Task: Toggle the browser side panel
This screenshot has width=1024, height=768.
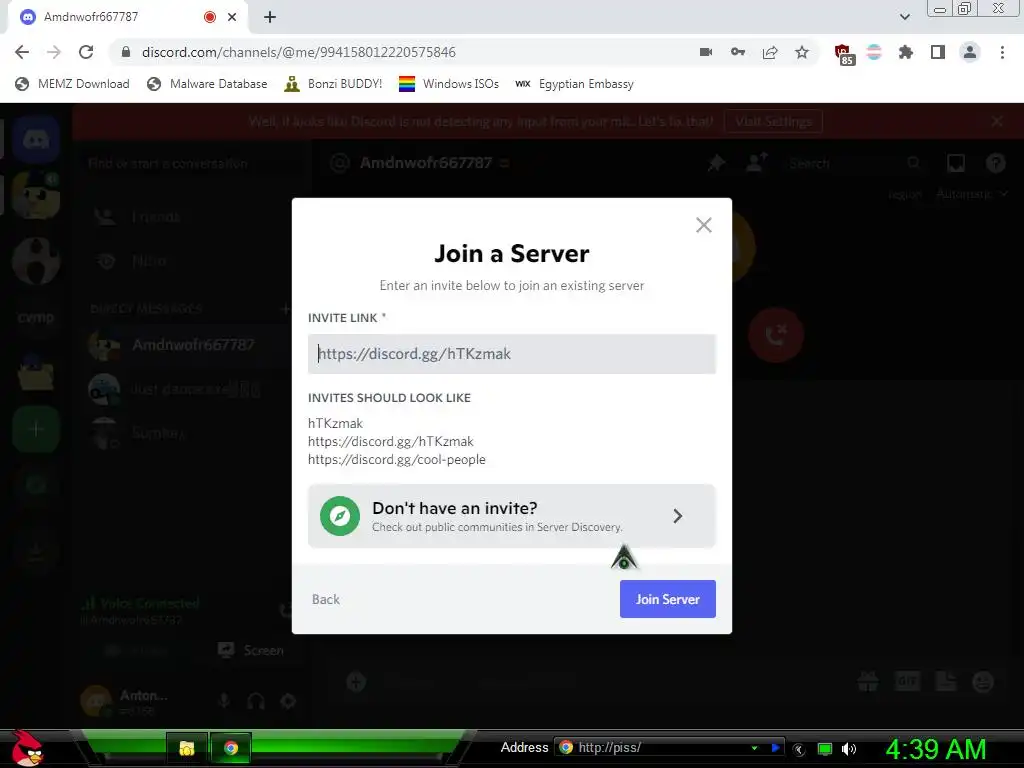Action: [x=938, y=52]
